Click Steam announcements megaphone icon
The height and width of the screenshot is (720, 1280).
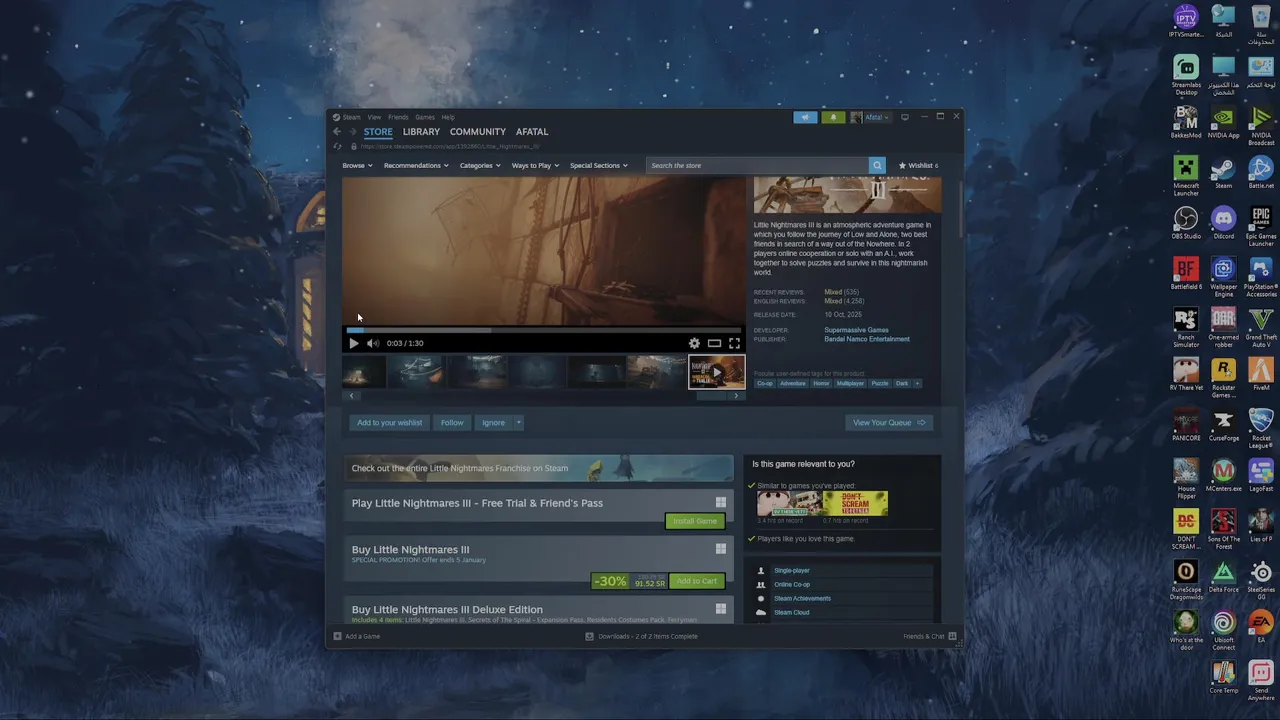click(x=805, y=117)
